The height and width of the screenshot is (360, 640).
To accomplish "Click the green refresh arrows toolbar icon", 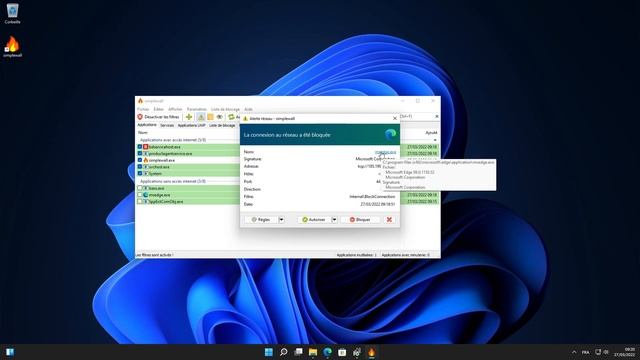I will pos(231,117).
